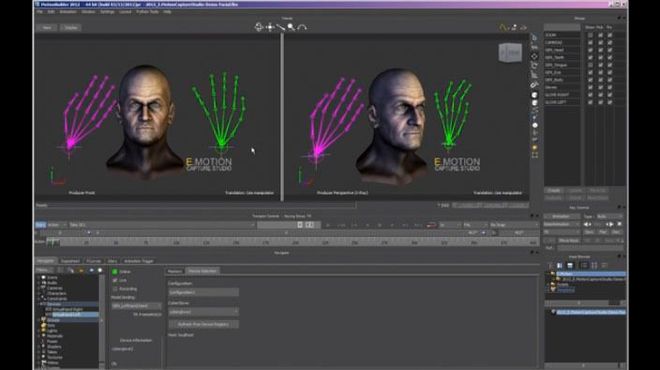Open the Model binding dropdown

[136, 306]
